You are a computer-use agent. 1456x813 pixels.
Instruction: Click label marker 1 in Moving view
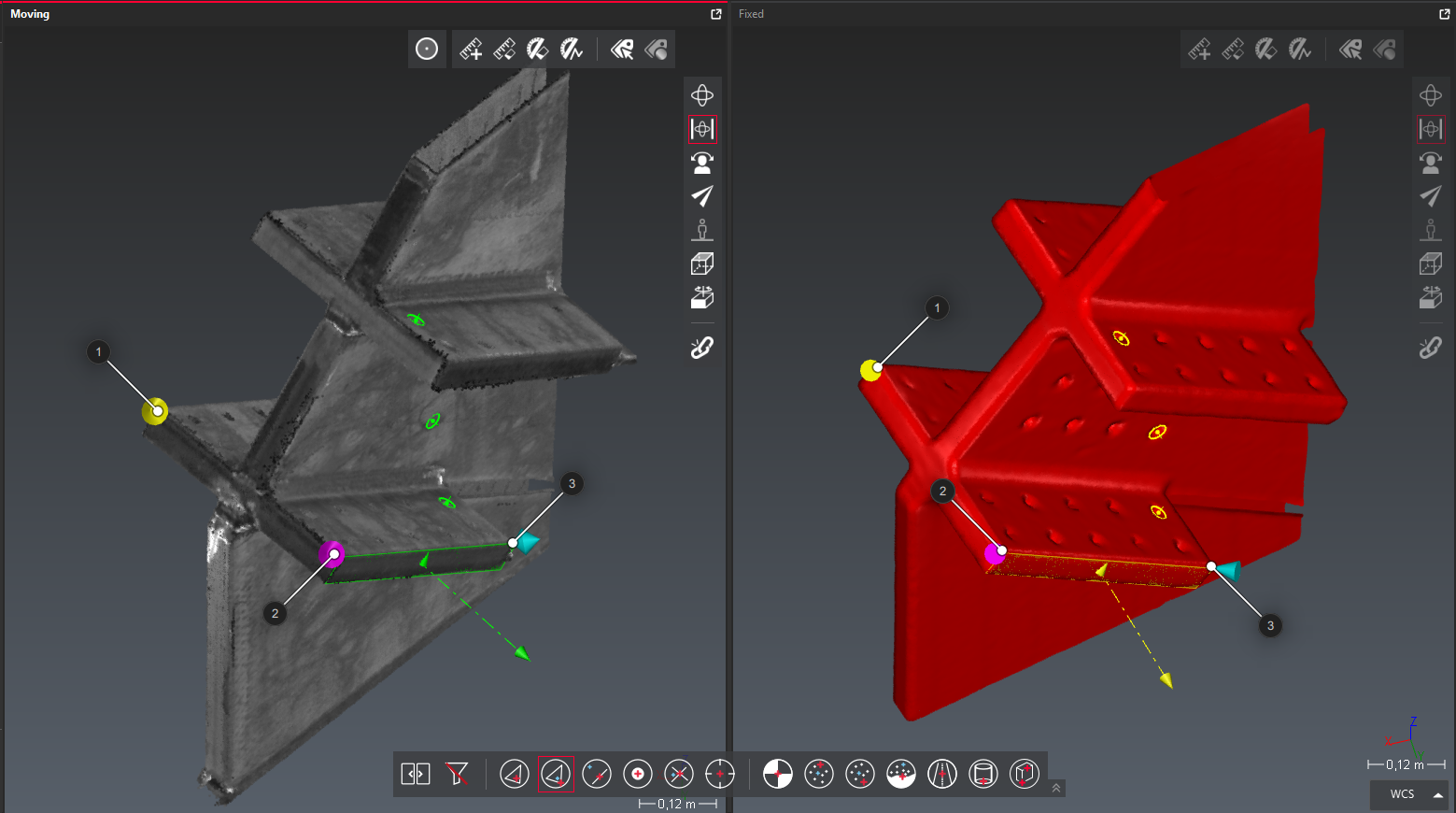[99, 352]
